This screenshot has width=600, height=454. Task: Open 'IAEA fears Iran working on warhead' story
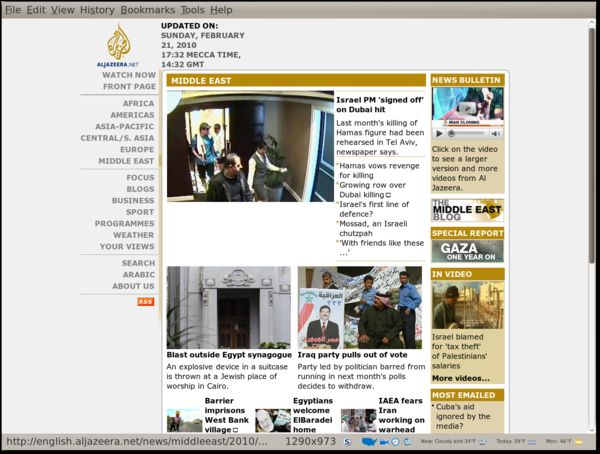click(x=401, y=415)
